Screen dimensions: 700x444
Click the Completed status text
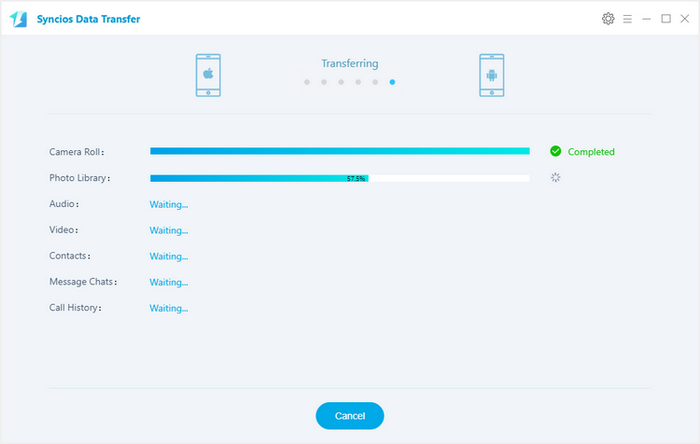tap(591, 152)
